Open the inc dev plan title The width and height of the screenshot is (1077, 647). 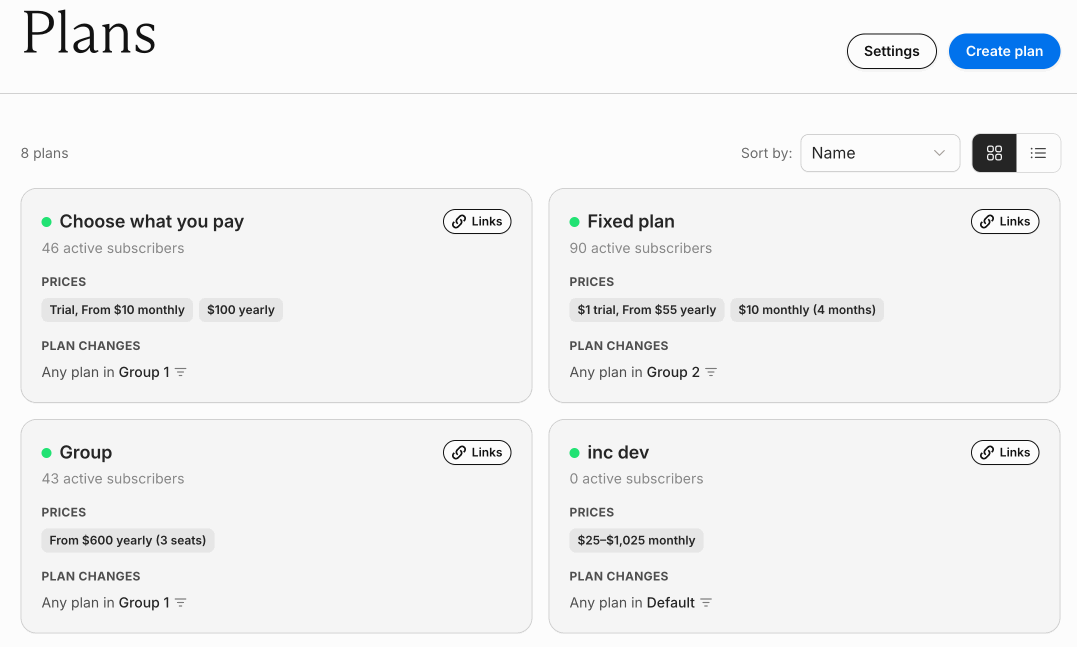click(x=618, y=452)
